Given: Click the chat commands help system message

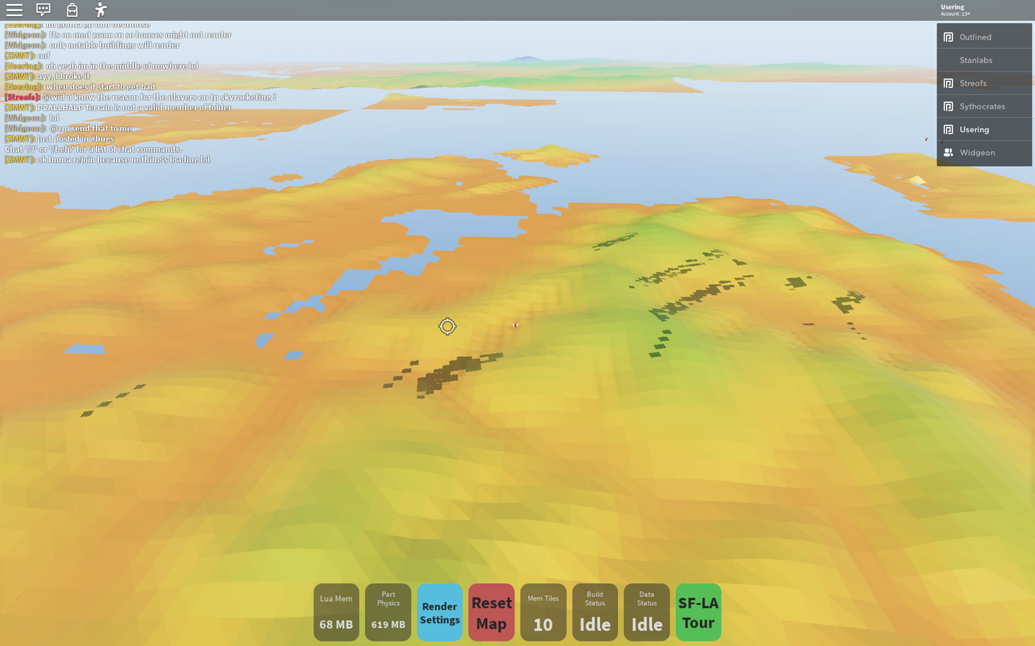Looking at the screenshot, I should point(93,149).
